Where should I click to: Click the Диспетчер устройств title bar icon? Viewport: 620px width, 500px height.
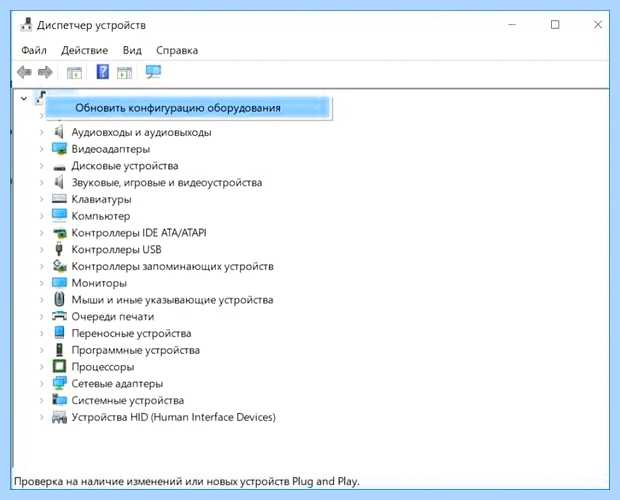(x=26, y=25)
